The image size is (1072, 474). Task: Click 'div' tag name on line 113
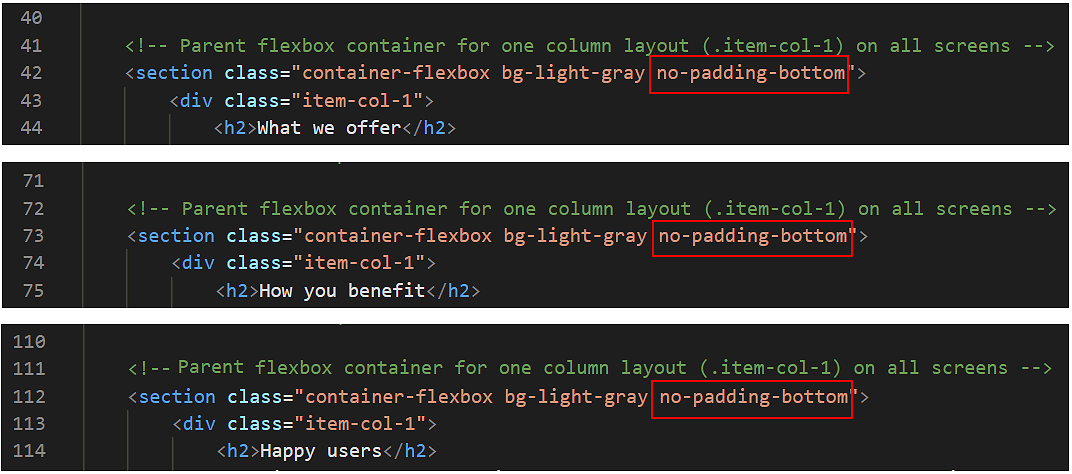pyautogui.click(x=200, y=424)
